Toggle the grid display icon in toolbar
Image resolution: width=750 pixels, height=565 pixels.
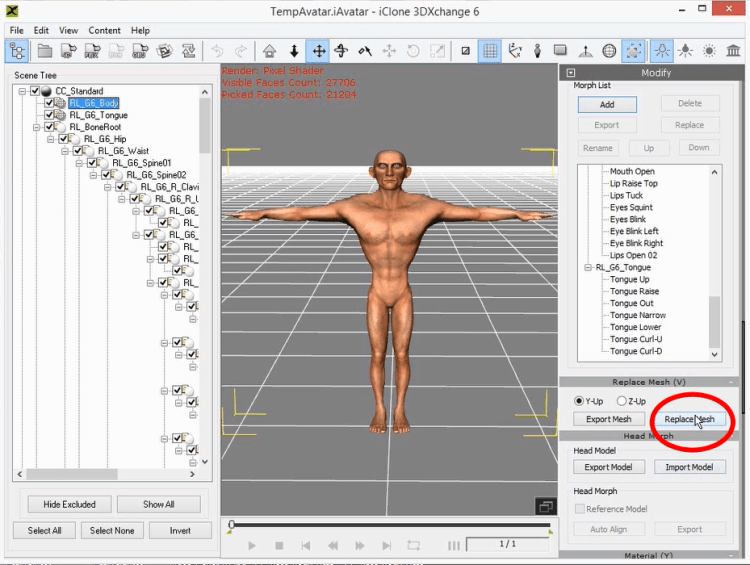coord(490,50)
